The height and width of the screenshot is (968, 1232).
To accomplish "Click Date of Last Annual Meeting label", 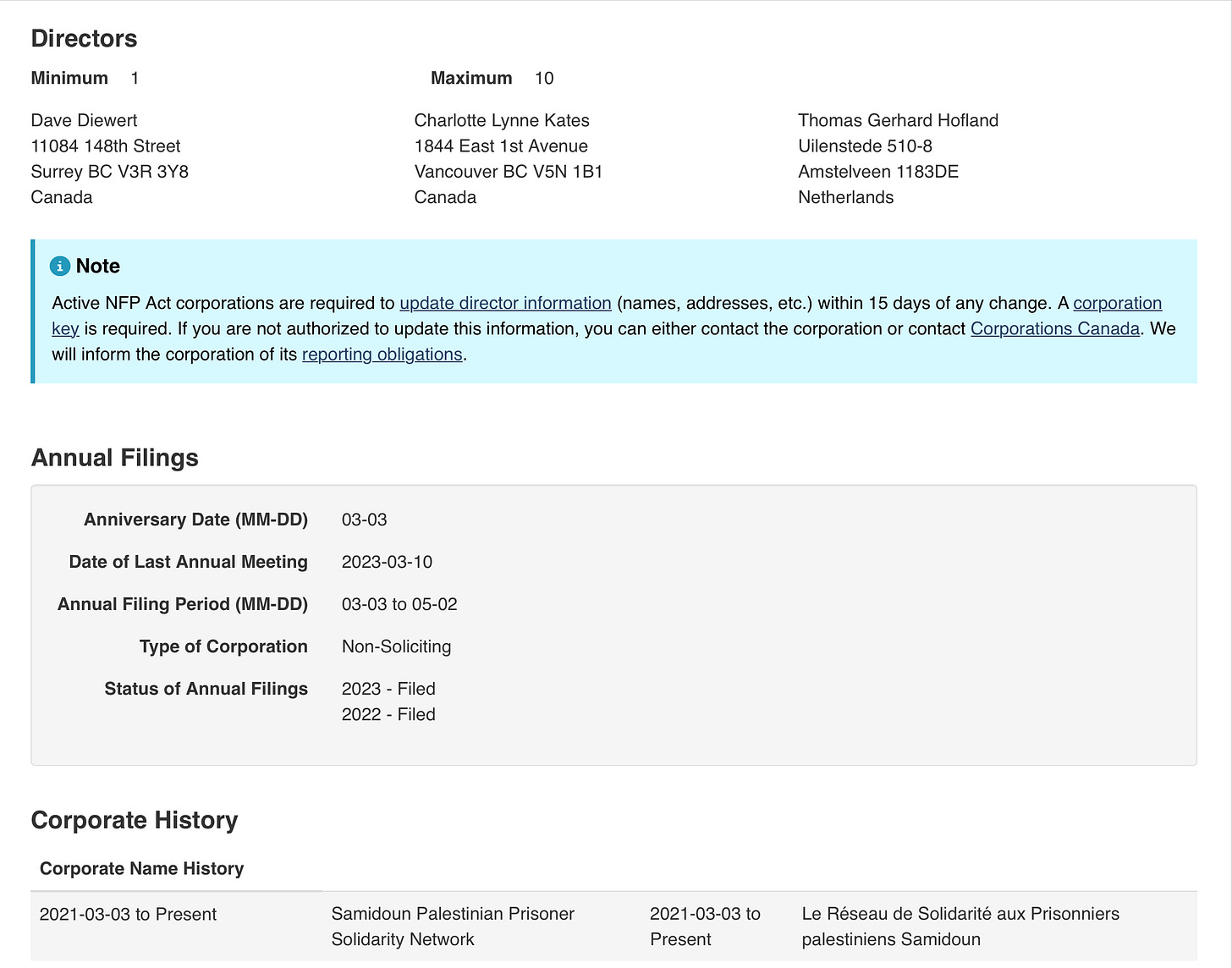I will pyautogui.click(x=188, y=562).
